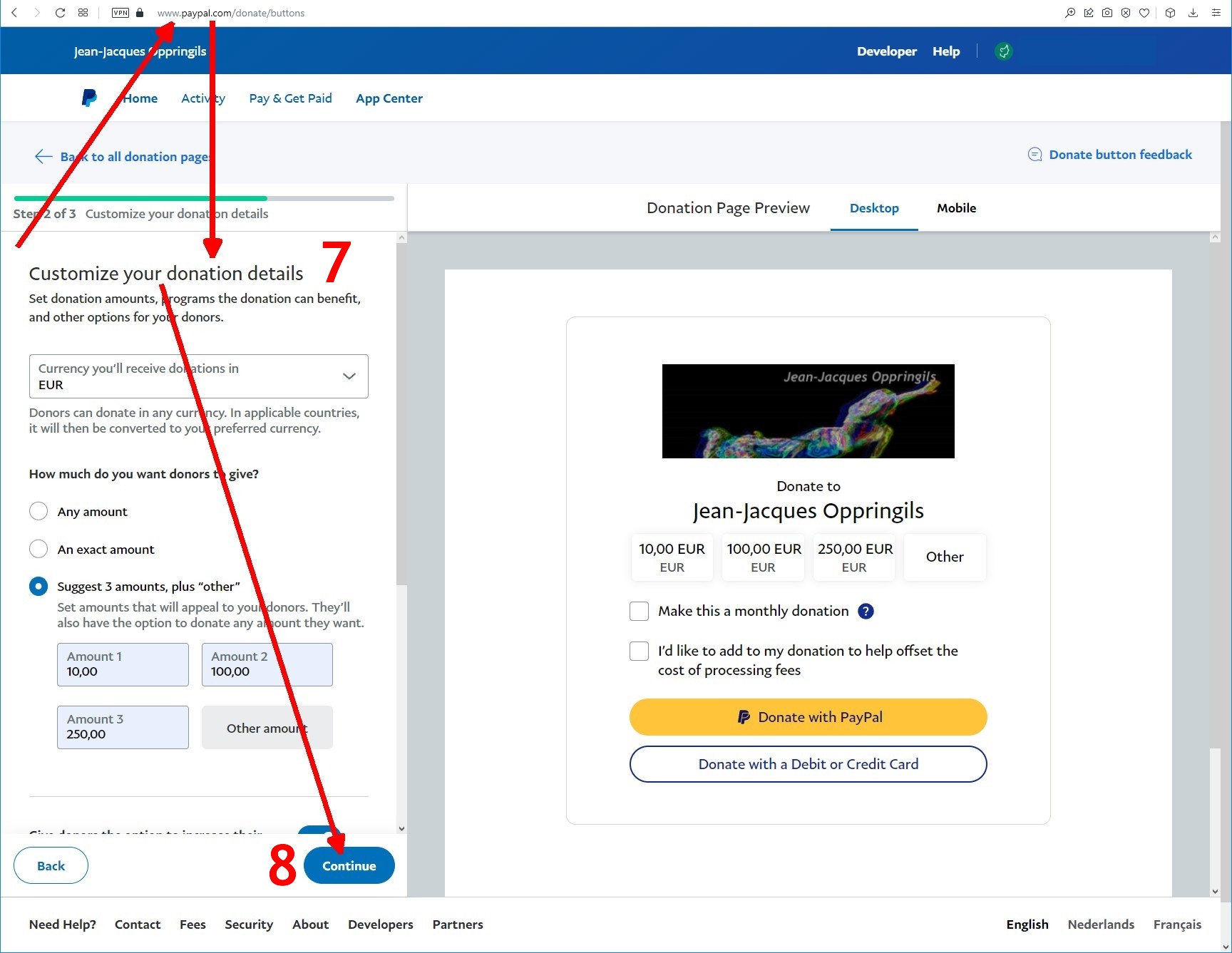Open the currency EUR dropdown
The image size is (1232, 953).
pyautogui.click(x=199, y=376)
